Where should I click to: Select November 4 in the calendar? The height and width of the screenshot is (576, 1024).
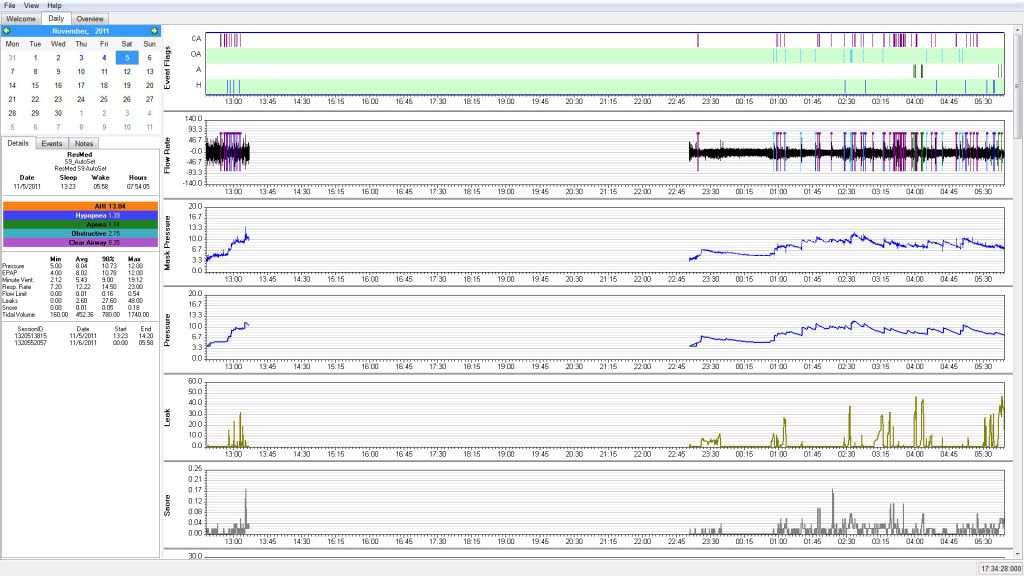pyautogui.click(x=104, y=58)
